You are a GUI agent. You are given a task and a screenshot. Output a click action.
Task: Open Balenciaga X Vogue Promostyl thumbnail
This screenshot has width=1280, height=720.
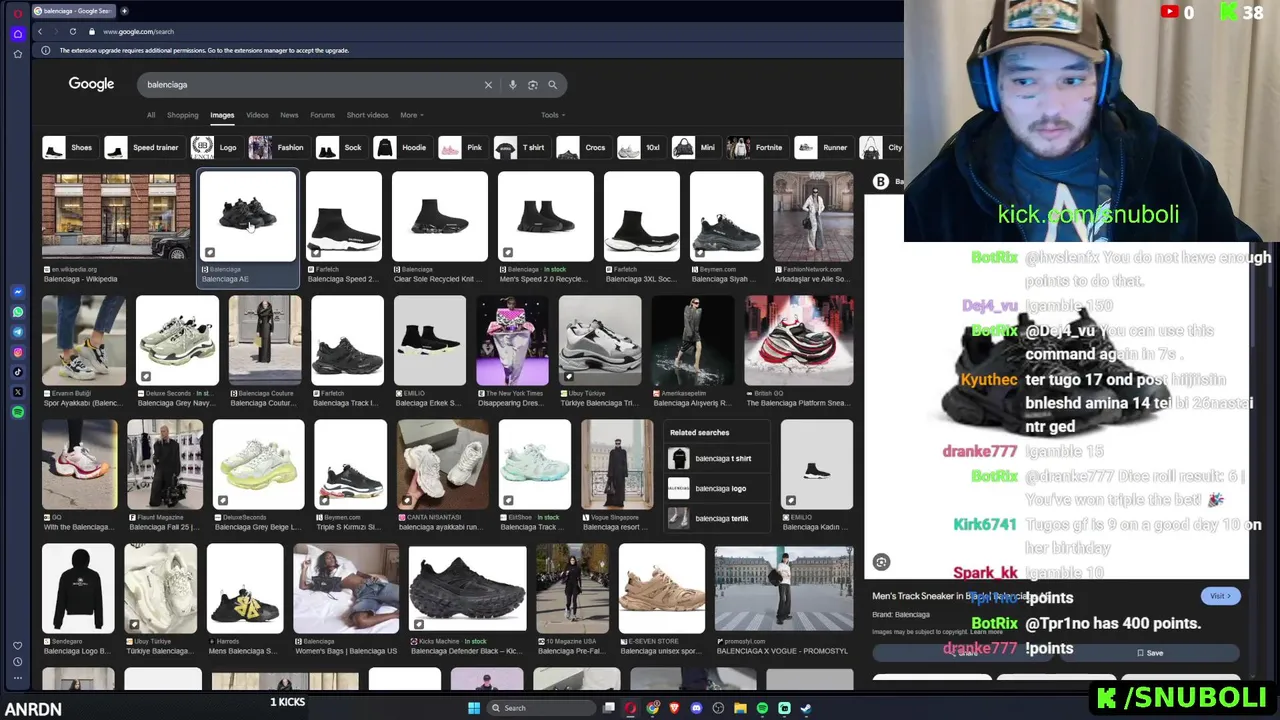(x=784, y=589)
